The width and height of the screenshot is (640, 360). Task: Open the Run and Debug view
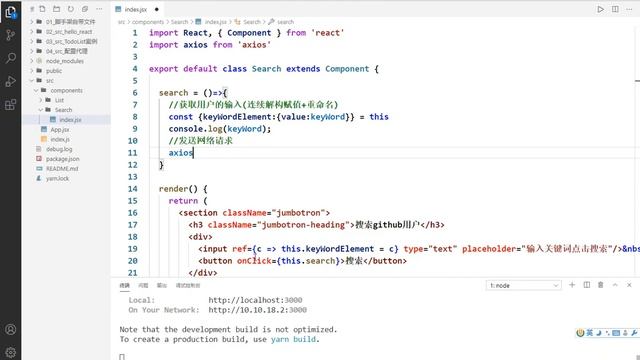(11, 81)
